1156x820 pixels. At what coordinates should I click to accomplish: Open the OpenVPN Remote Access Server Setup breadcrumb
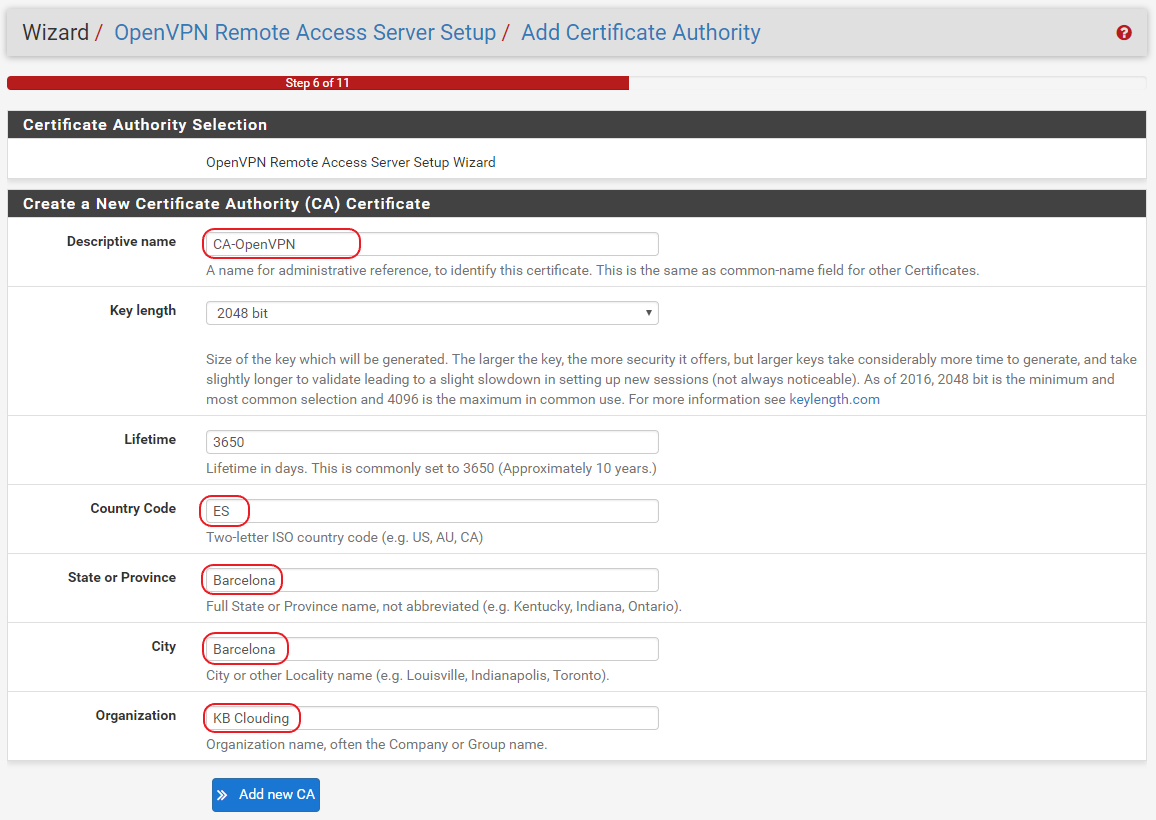point(304,32)
